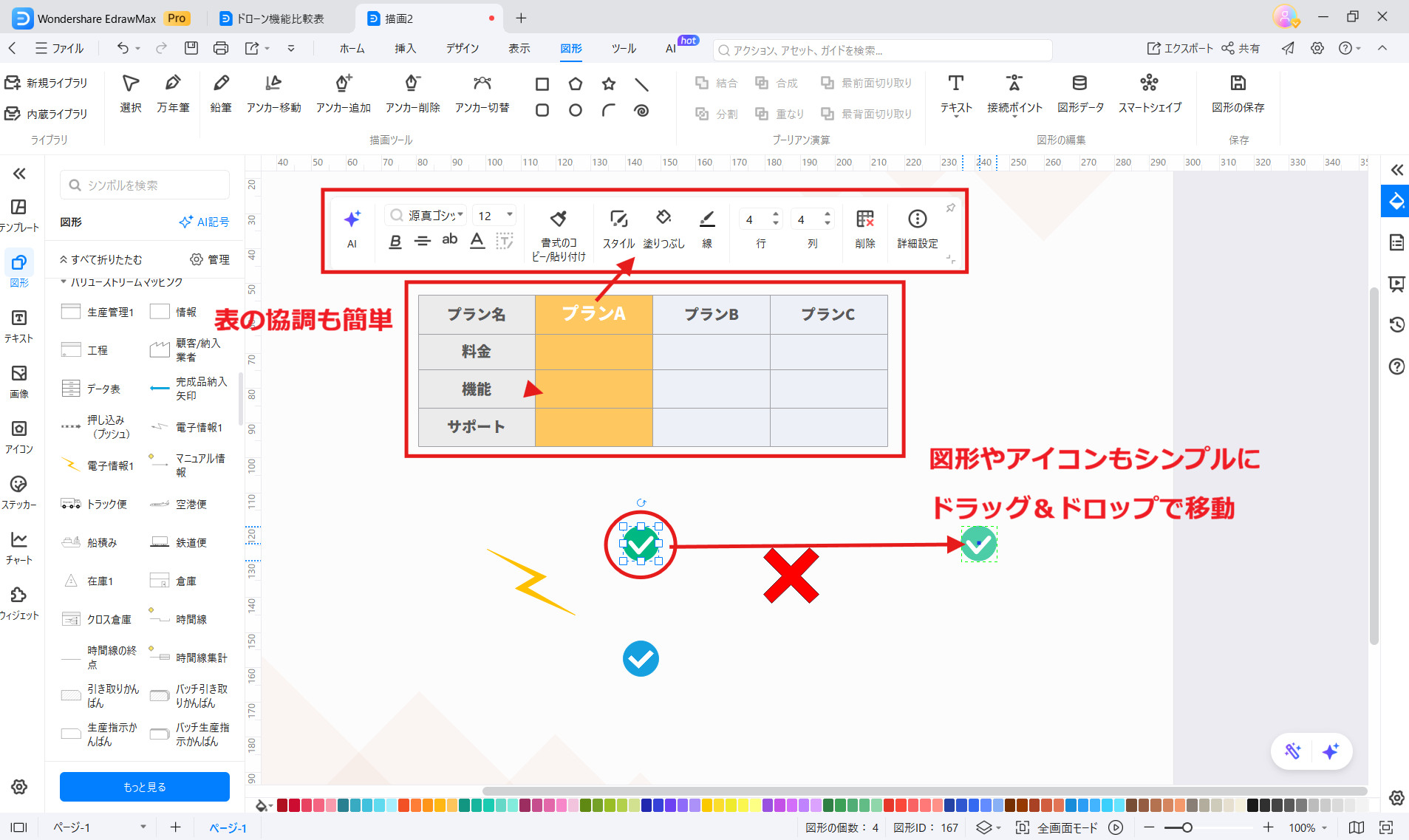Pick the black color swatch in palette

point(1253,805)
